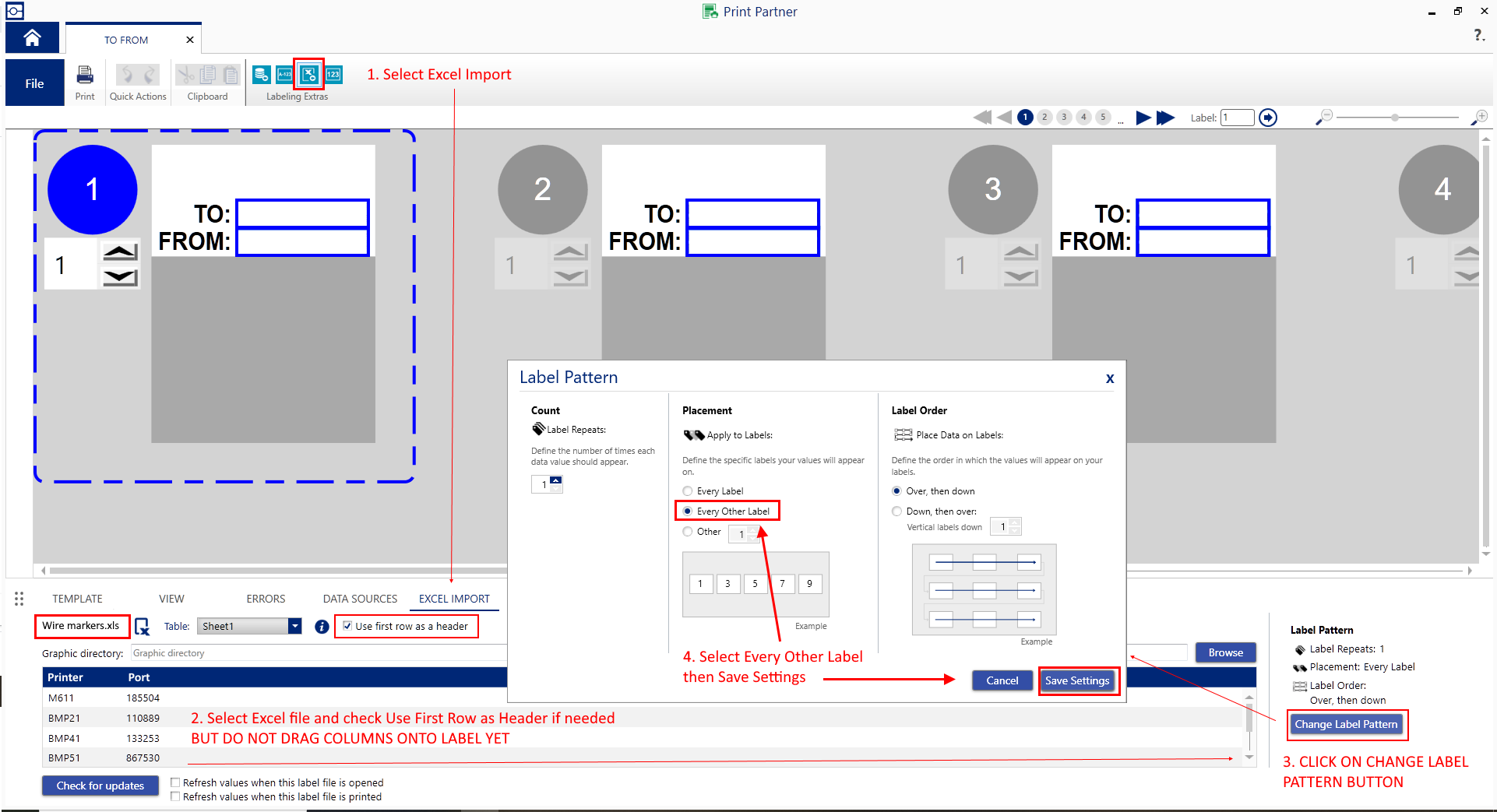Click the browse Excel file icon
The image size is (1497, 812).
(x=143, y=627)
